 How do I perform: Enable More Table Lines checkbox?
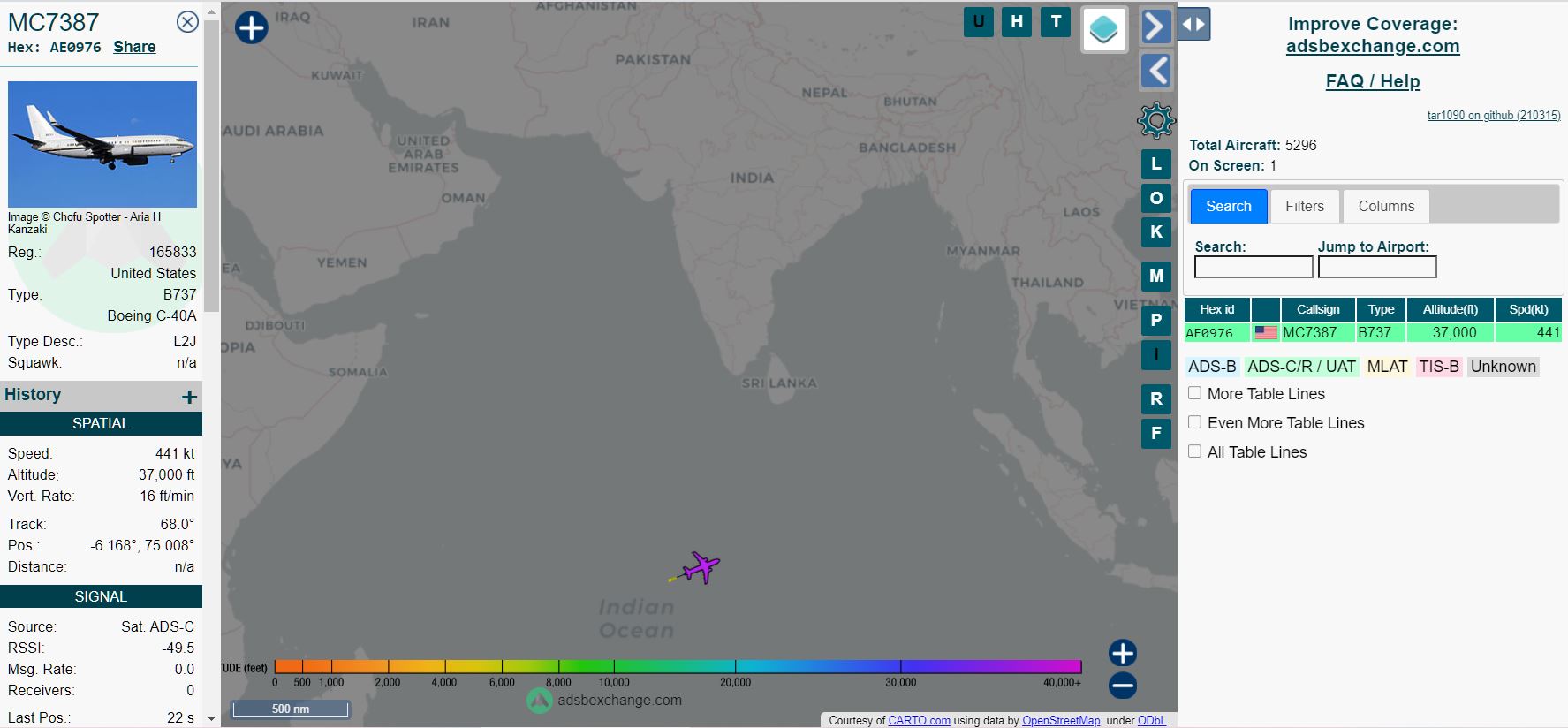click(1194, 393)
